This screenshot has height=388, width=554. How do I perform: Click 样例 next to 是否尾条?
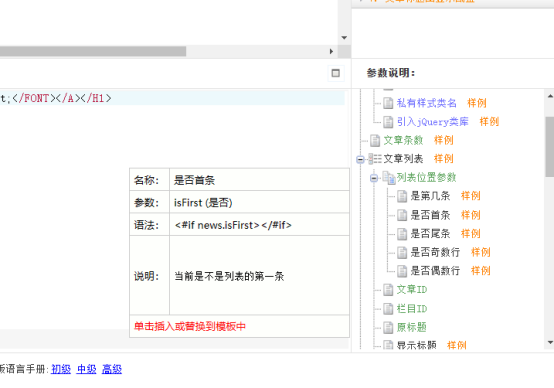pos(471,234)
